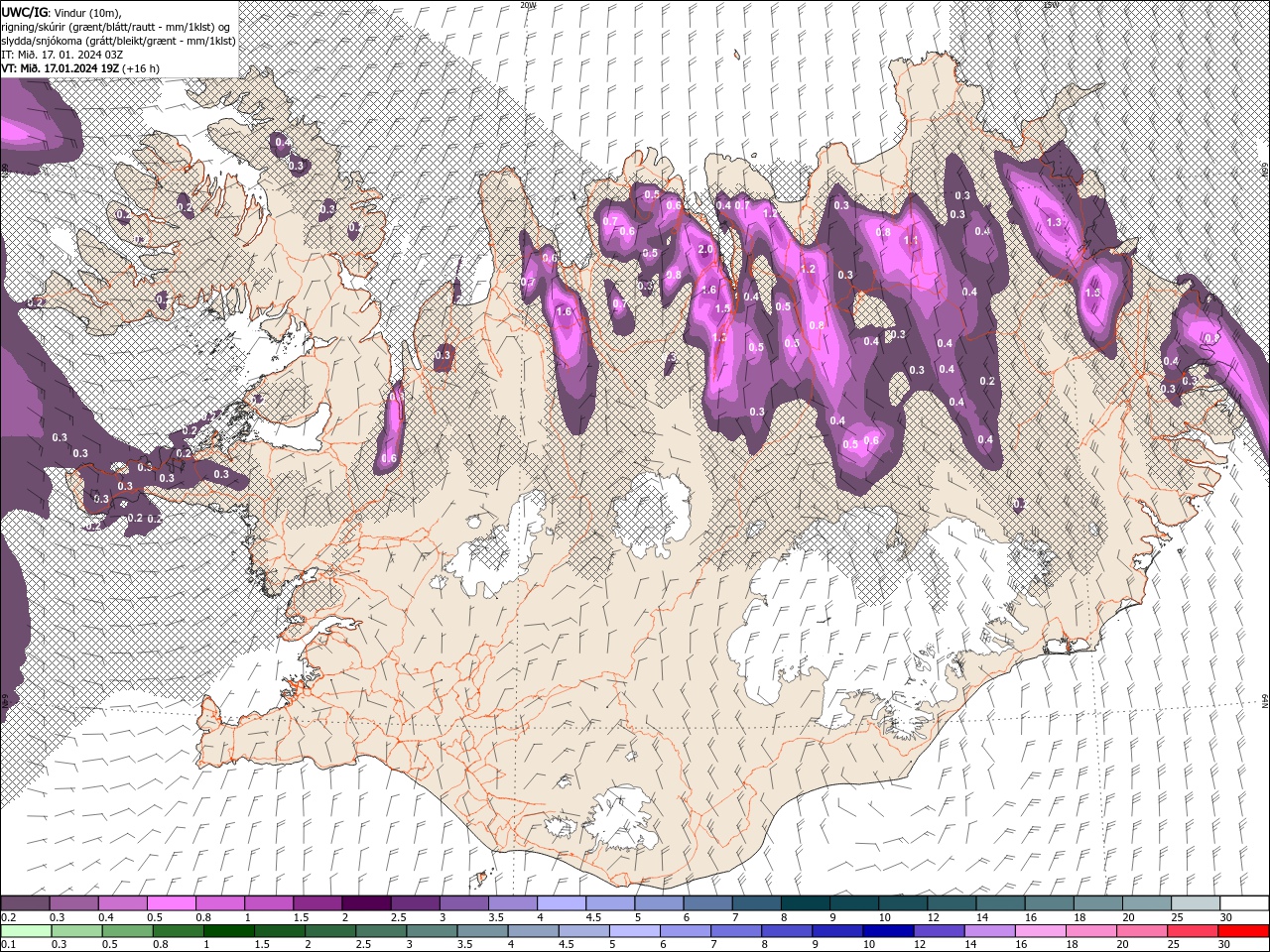Click the crimson 25–30 rain scale swatch

click(1193, 931)
